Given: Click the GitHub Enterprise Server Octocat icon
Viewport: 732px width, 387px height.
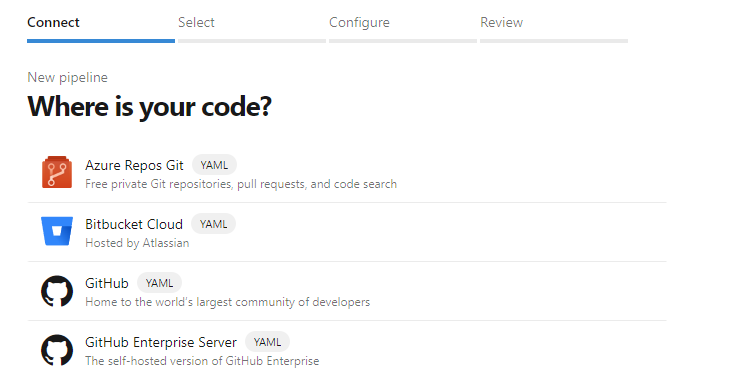Looking at the screenshot, I should [57, 350].
